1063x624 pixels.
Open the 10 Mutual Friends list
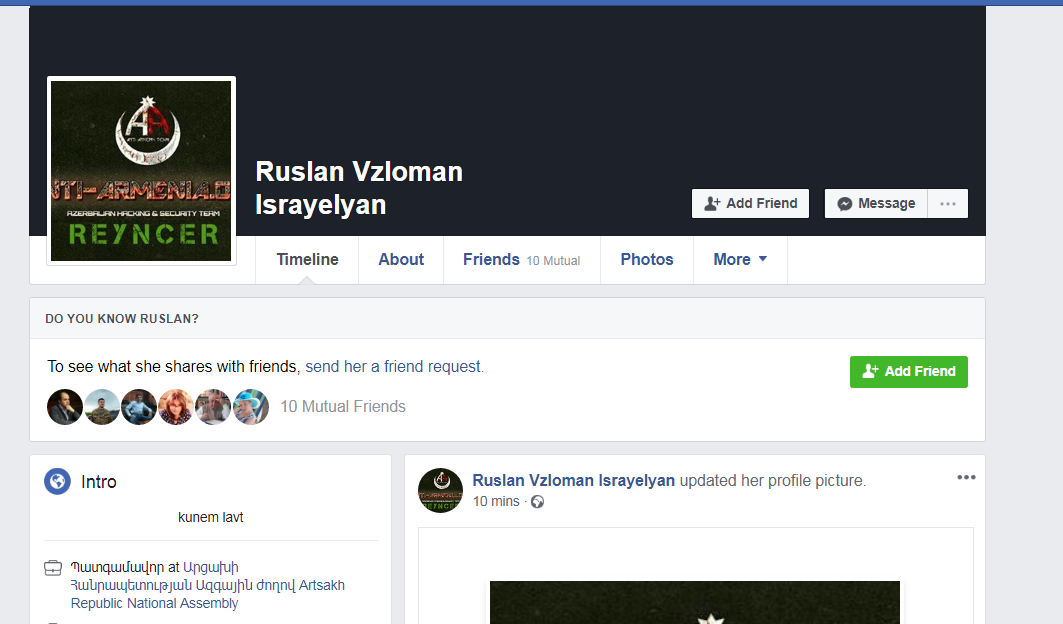pyautogui.click(x=343, y=407)
